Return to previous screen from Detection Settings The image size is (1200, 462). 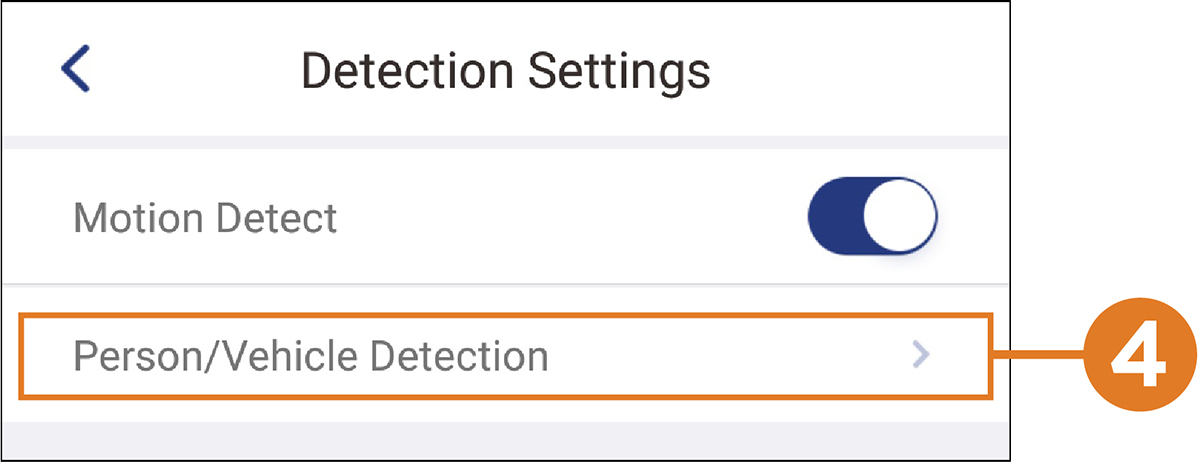tap(75, 71)
